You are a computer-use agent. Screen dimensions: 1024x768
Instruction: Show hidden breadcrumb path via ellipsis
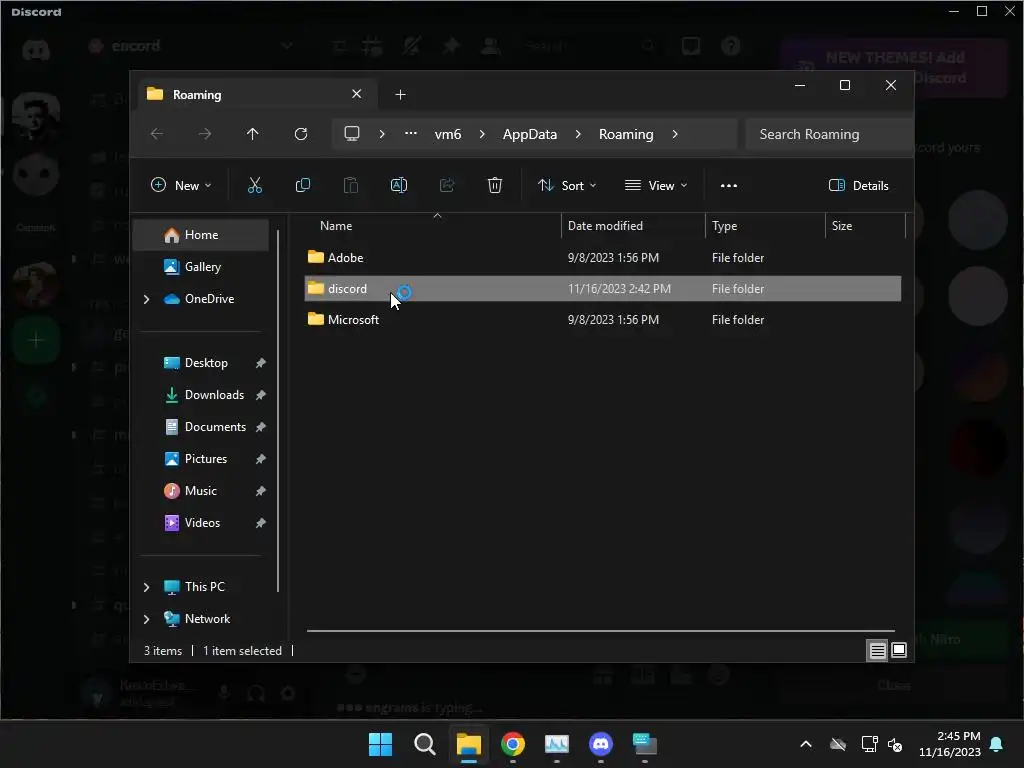click(411, 133)
